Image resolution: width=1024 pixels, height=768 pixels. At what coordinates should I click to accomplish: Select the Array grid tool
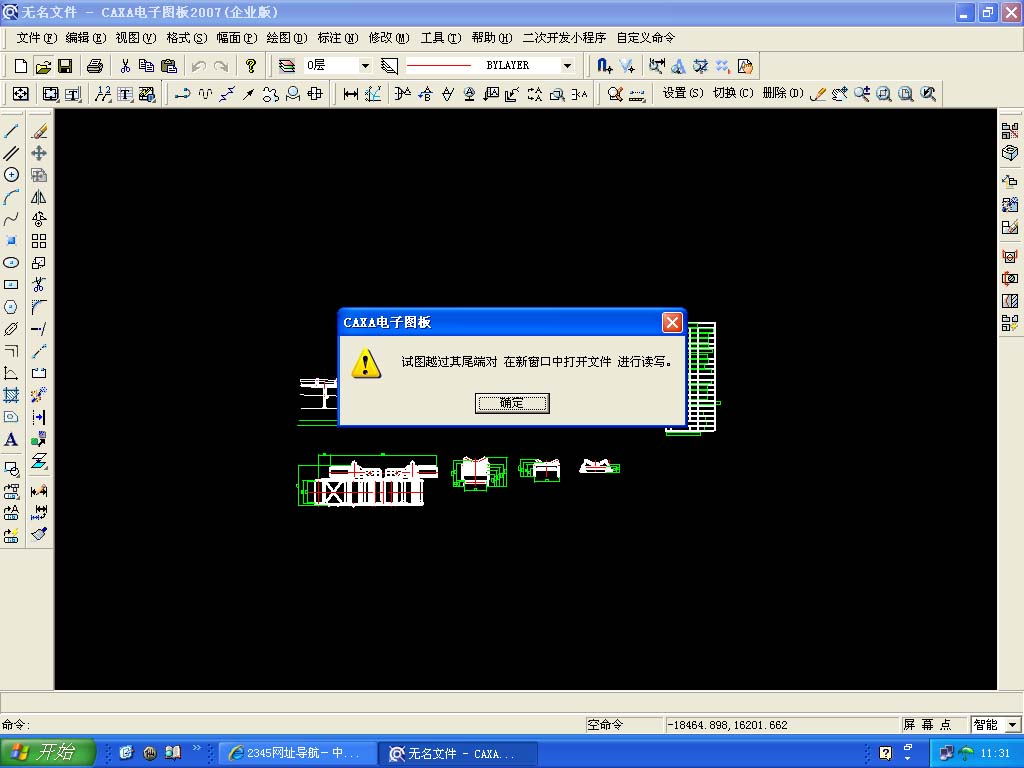pos(39,241)
